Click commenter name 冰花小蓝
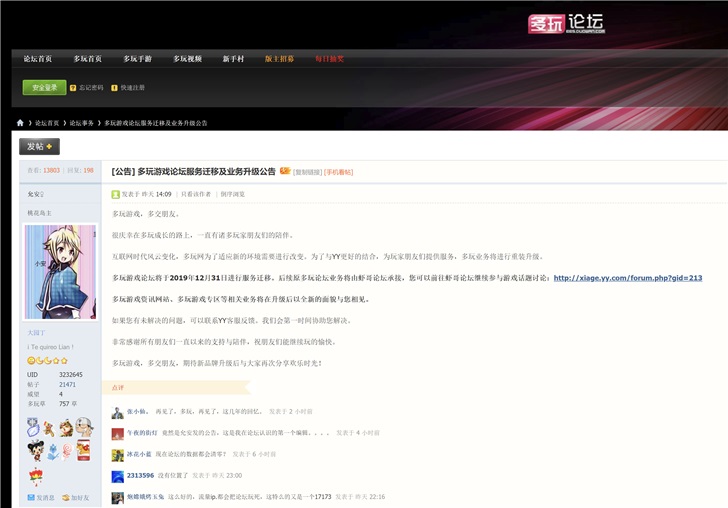The width and height of the screenshot is (728, 508). point(139,454)
